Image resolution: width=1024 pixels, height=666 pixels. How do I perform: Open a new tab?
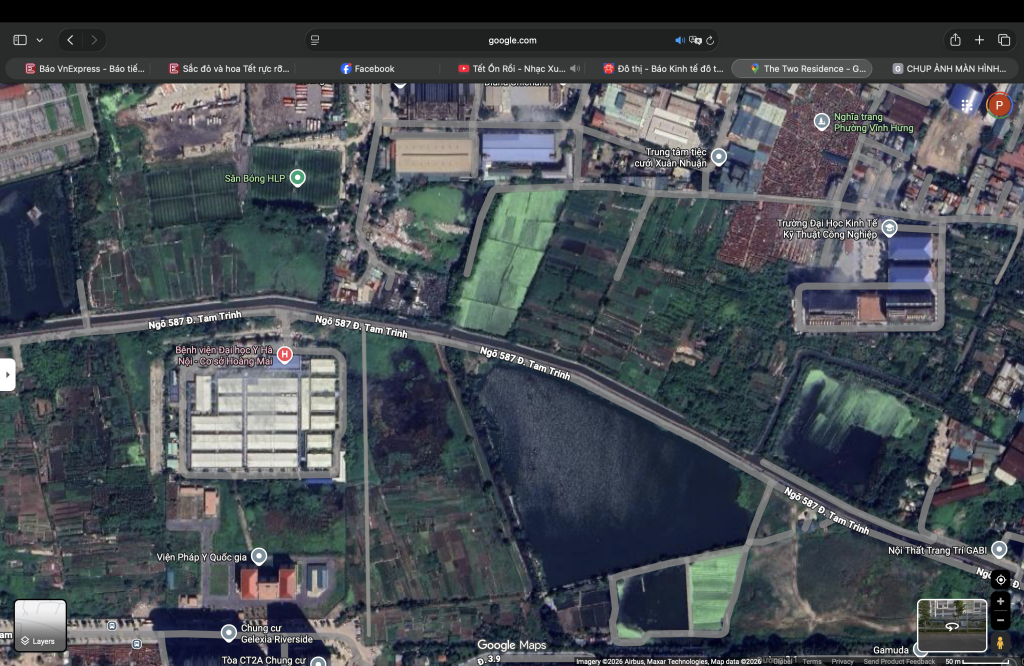pos(980,40)
